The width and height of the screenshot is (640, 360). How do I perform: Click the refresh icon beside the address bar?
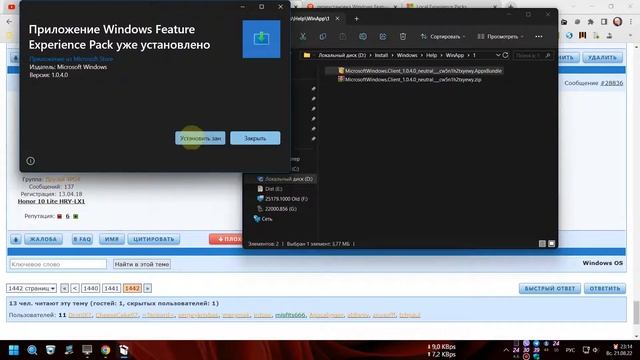[505, 55]
